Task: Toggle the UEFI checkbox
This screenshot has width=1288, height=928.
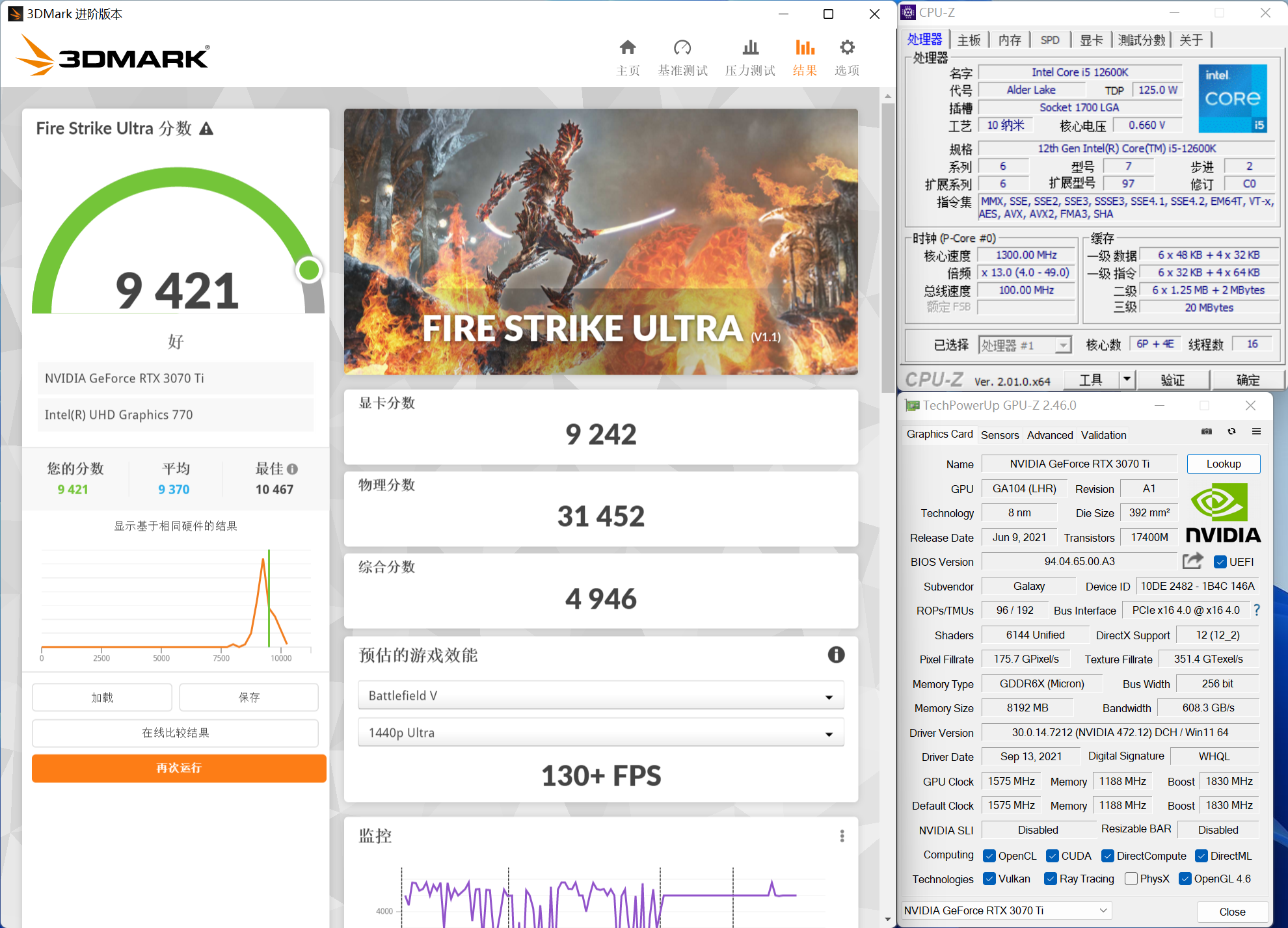Action: (1220, 562)
